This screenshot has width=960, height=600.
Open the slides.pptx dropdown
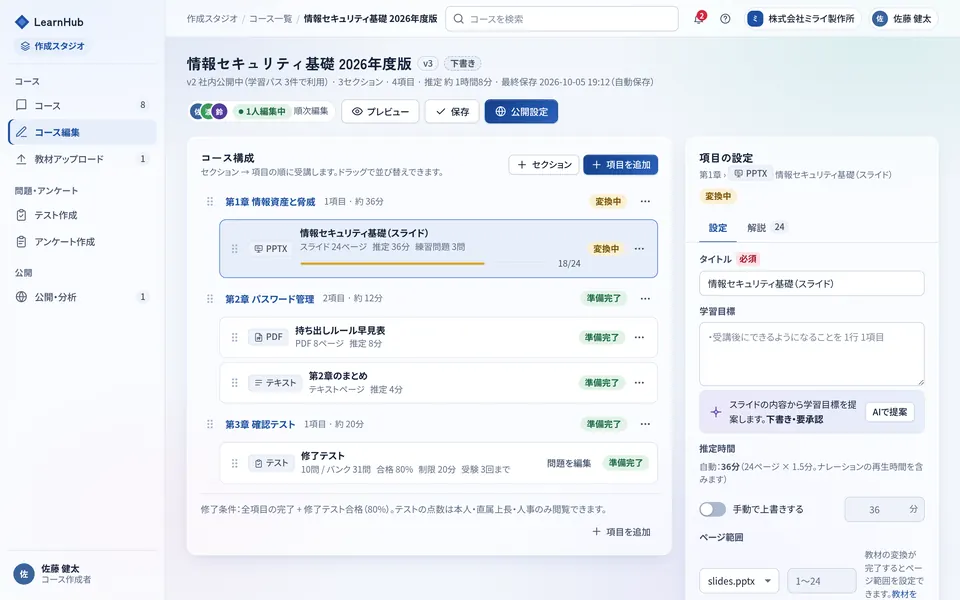tap(739, 581)
